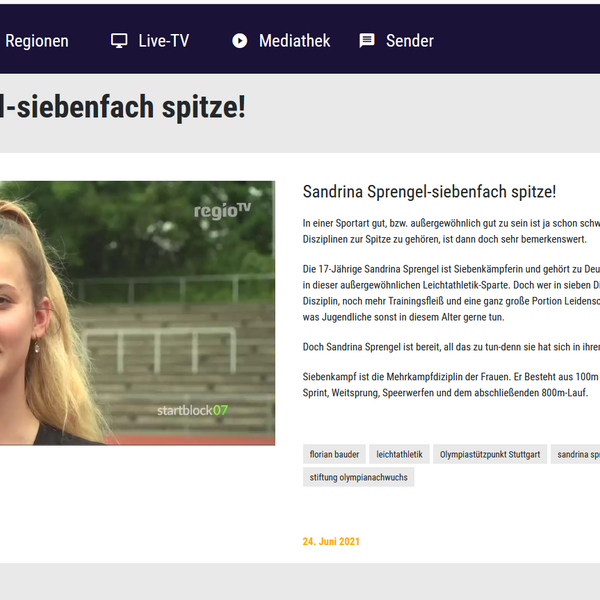Choose the 'stiftung olympianachwuchs' tag
Image resolution: width=600 pixels, height=600 pixels.
358,477
